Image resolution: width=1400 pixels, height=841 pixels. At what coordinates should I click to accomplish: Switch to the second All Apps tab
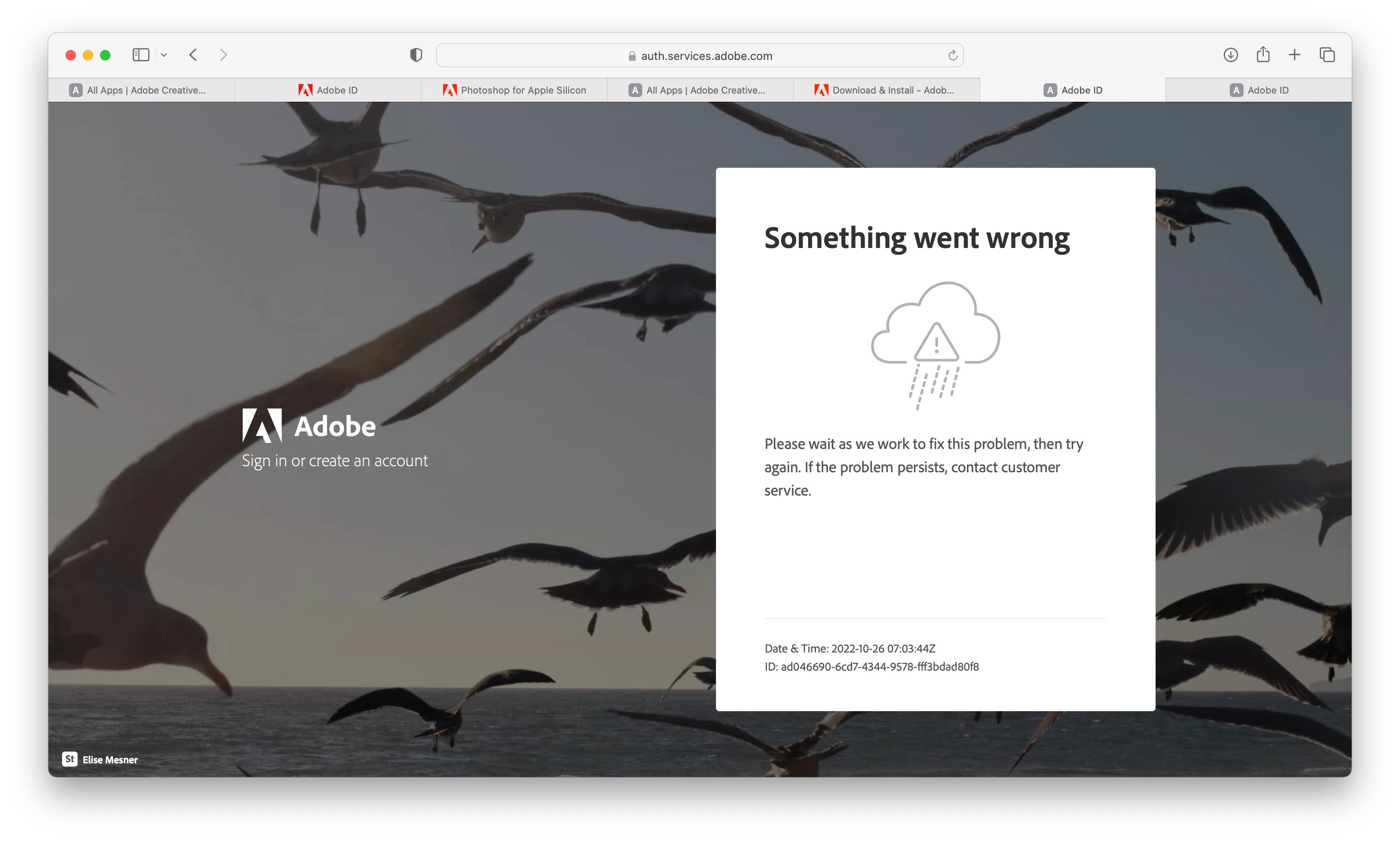700,90
